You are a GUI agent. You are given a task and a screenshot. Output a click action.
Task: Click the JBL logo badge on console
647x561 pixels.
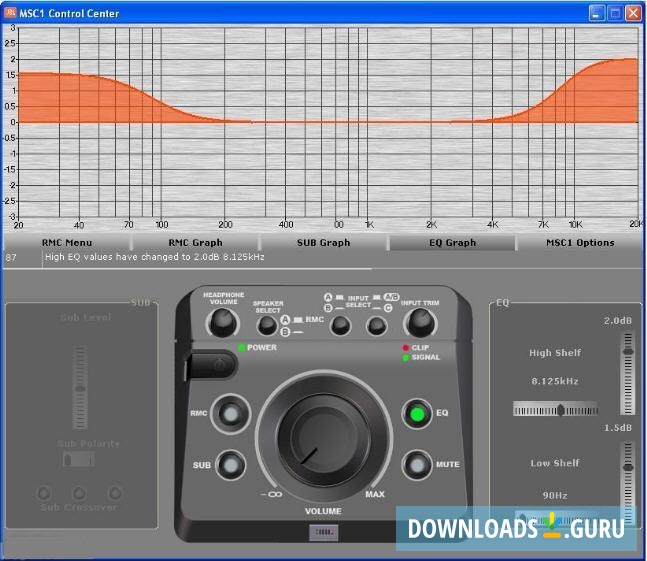coord(324,532)
